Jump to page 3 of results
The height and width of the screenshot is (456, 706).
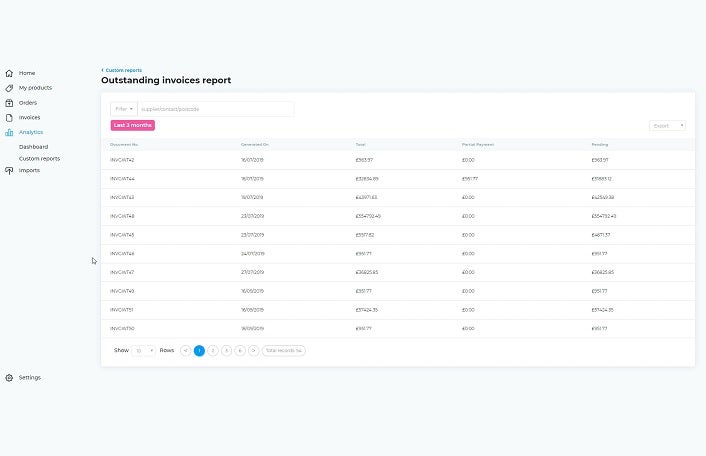tap(227, 351)
